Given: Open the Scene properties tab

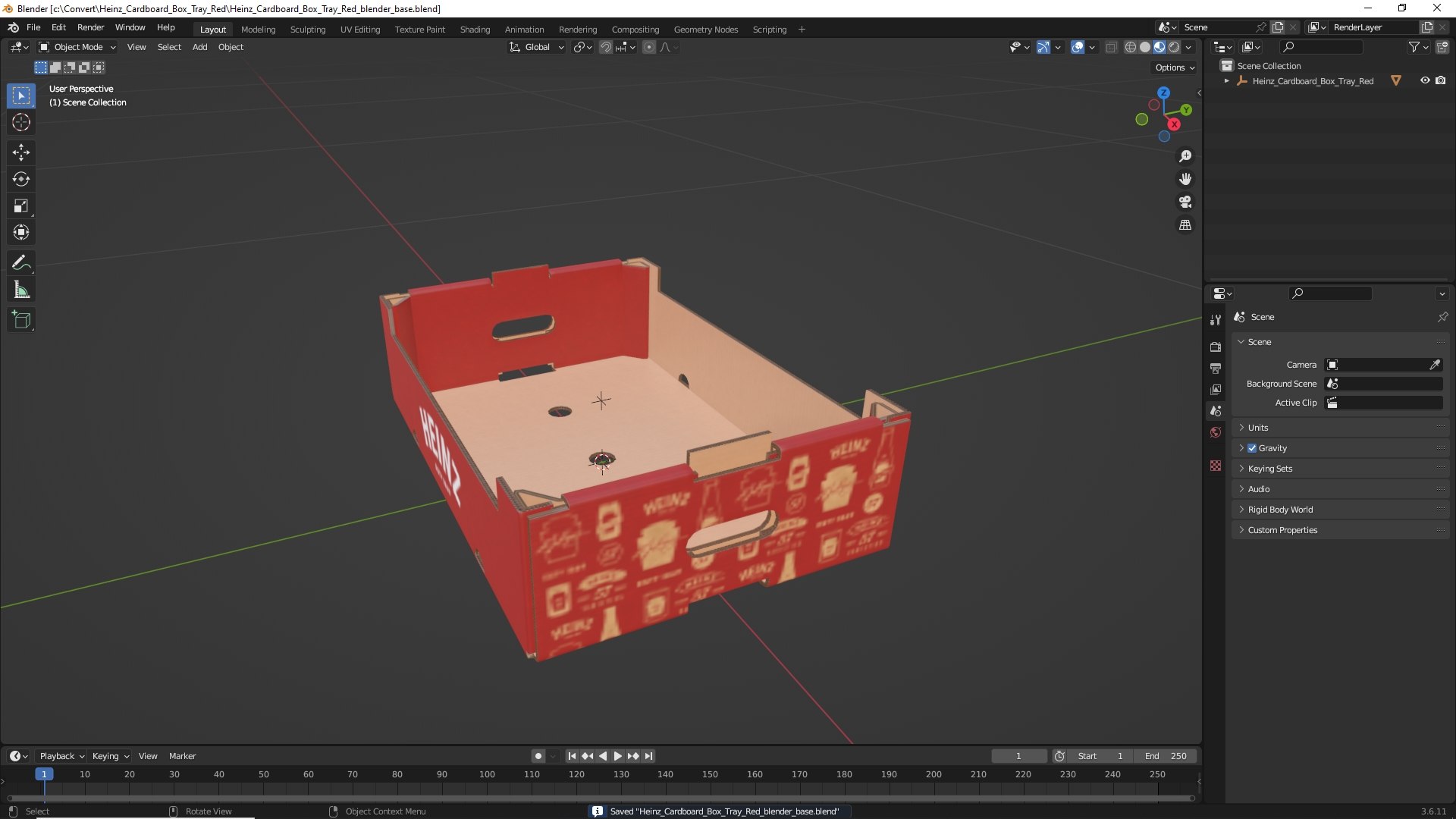Looking at the screenshot, I should point(1216,410).
